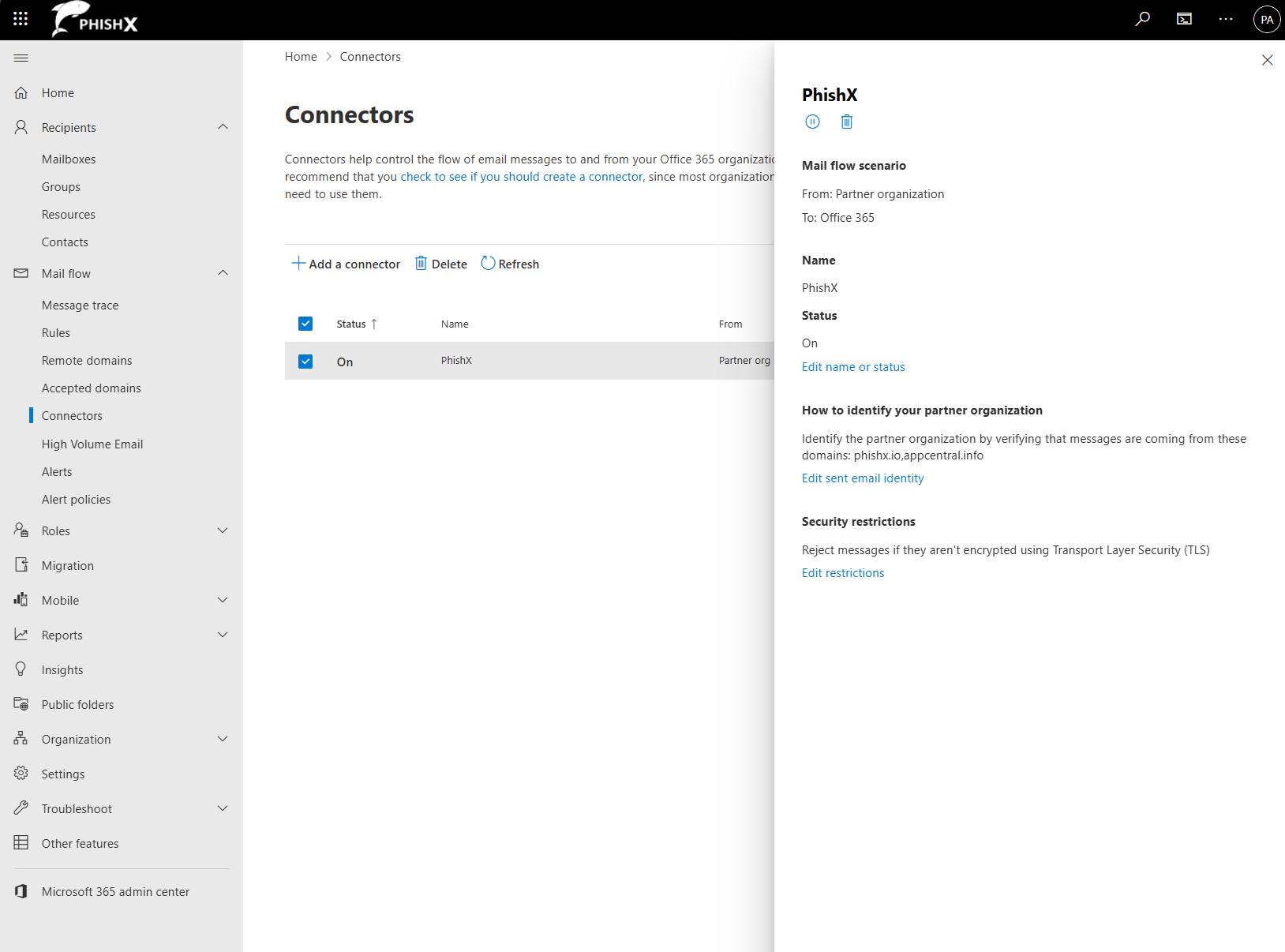Open Alerts in the sidebar

[57, 471]
